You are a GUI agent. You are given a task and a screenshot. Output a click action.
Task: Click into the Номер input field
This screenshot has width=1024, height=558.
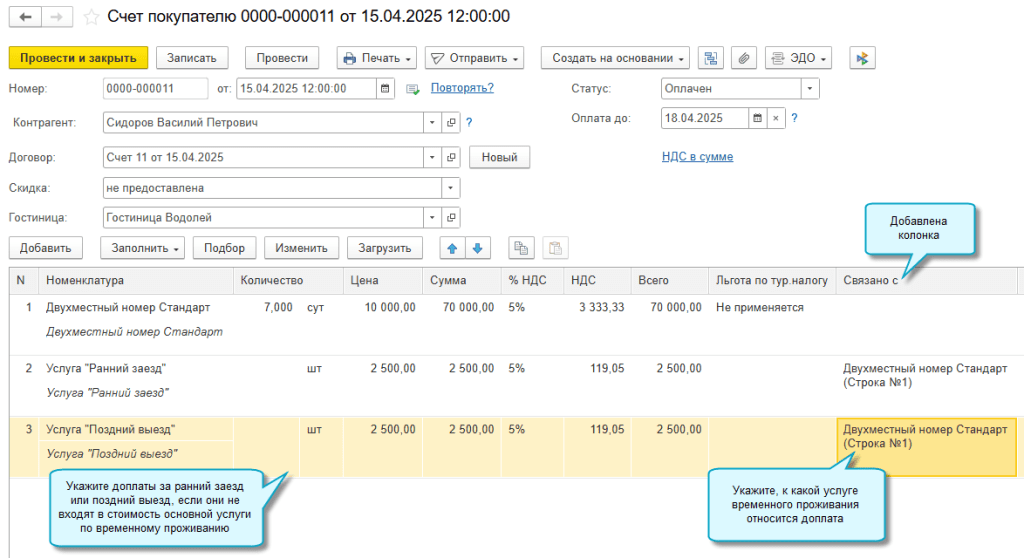tap(154, 88)
